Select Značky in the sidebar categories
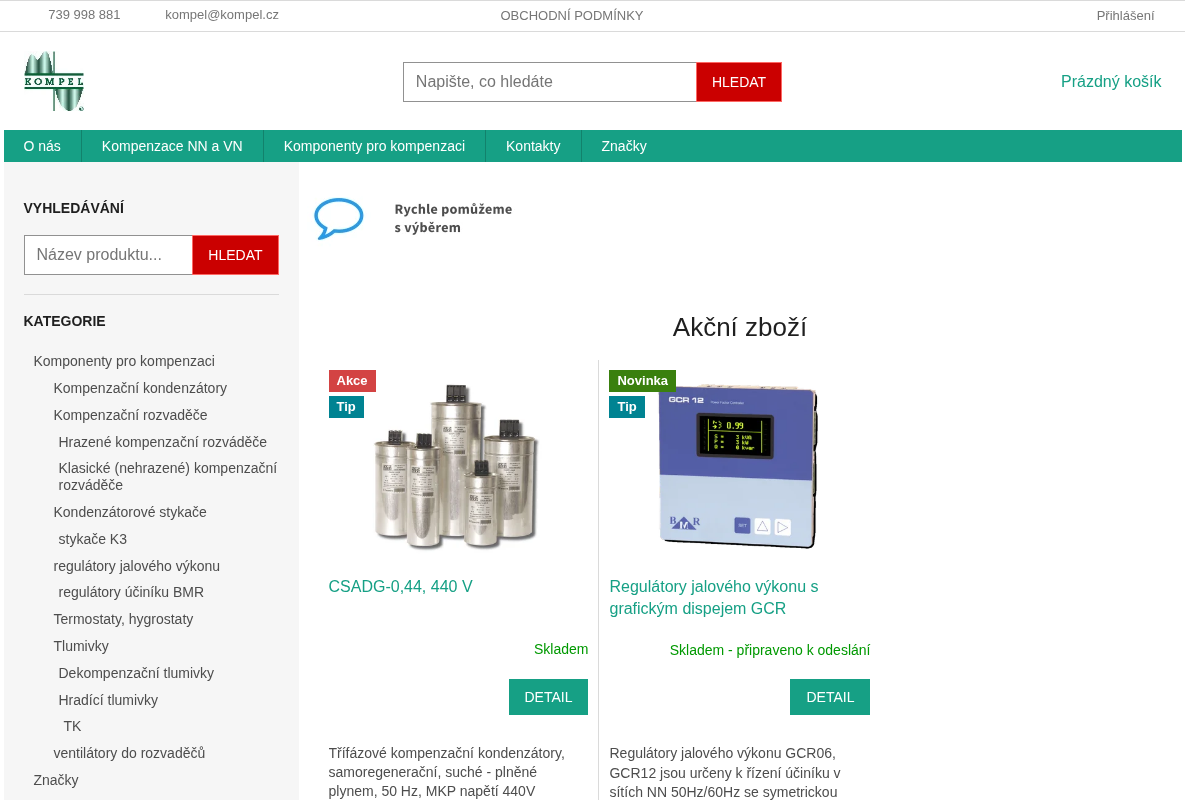Image resolution: width=1200 pixels, height=800 pixels. tap(56, 780)
